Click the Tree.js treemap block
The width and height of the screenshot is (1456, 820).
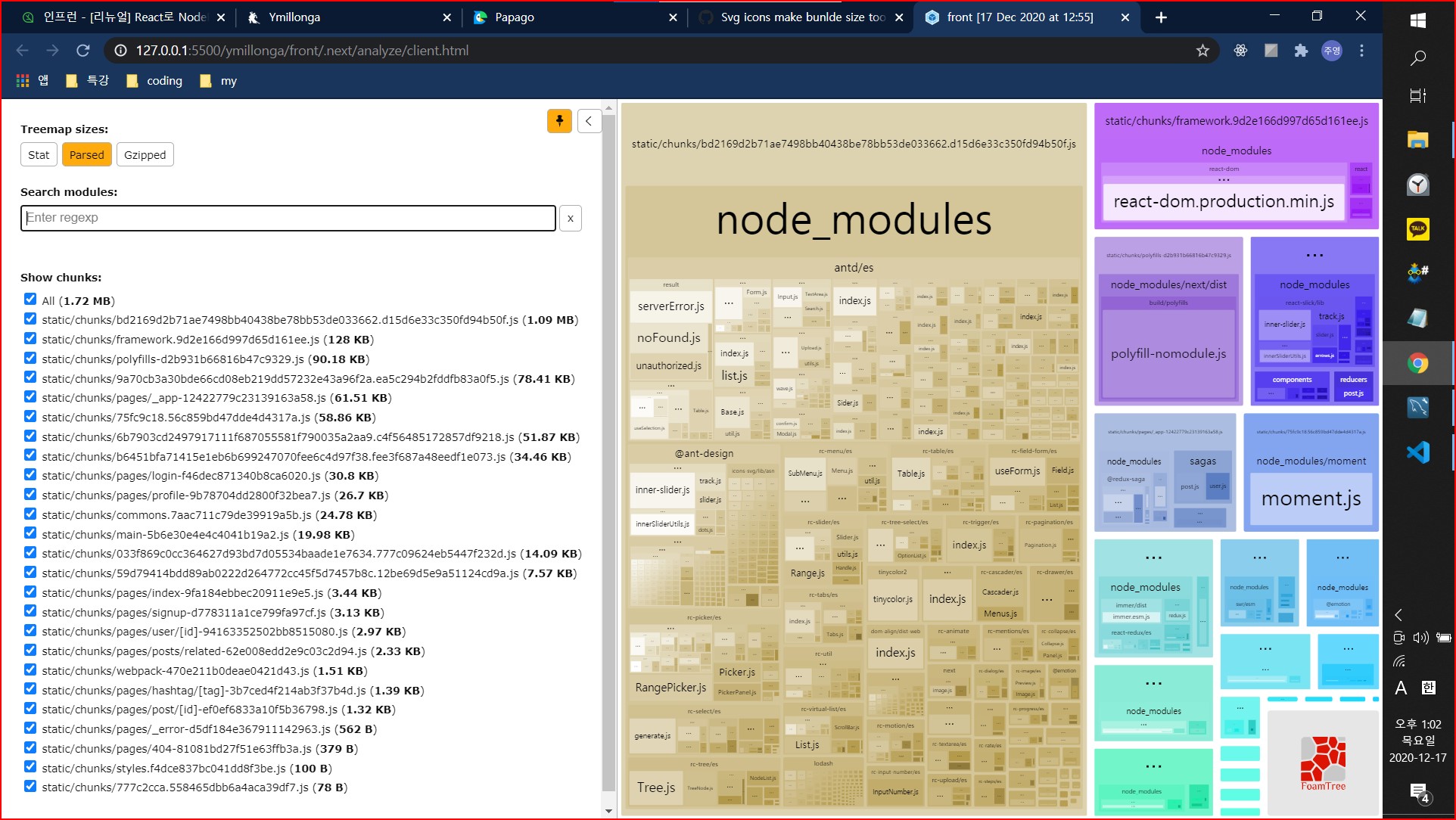coord(656,787)
